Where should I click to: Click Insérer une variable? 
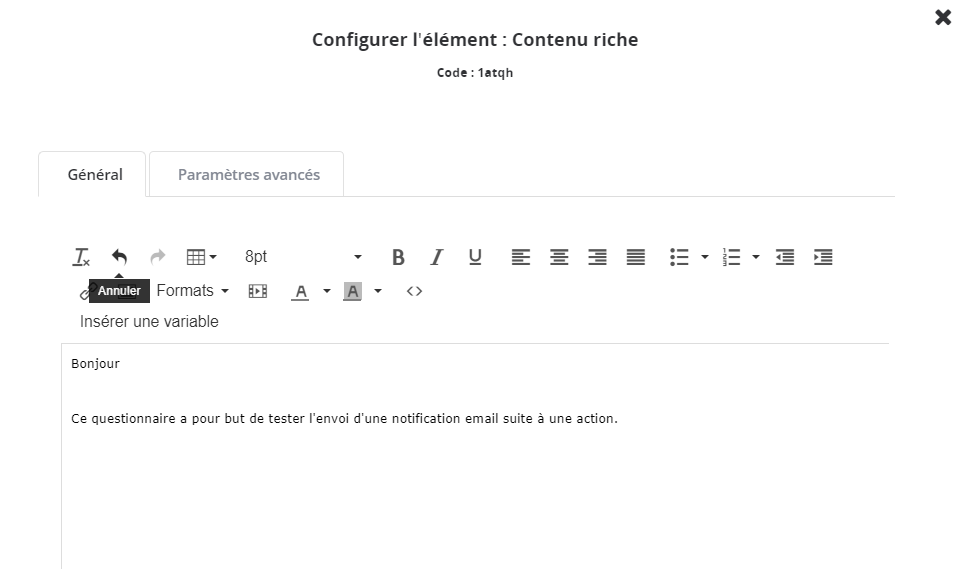149,322
